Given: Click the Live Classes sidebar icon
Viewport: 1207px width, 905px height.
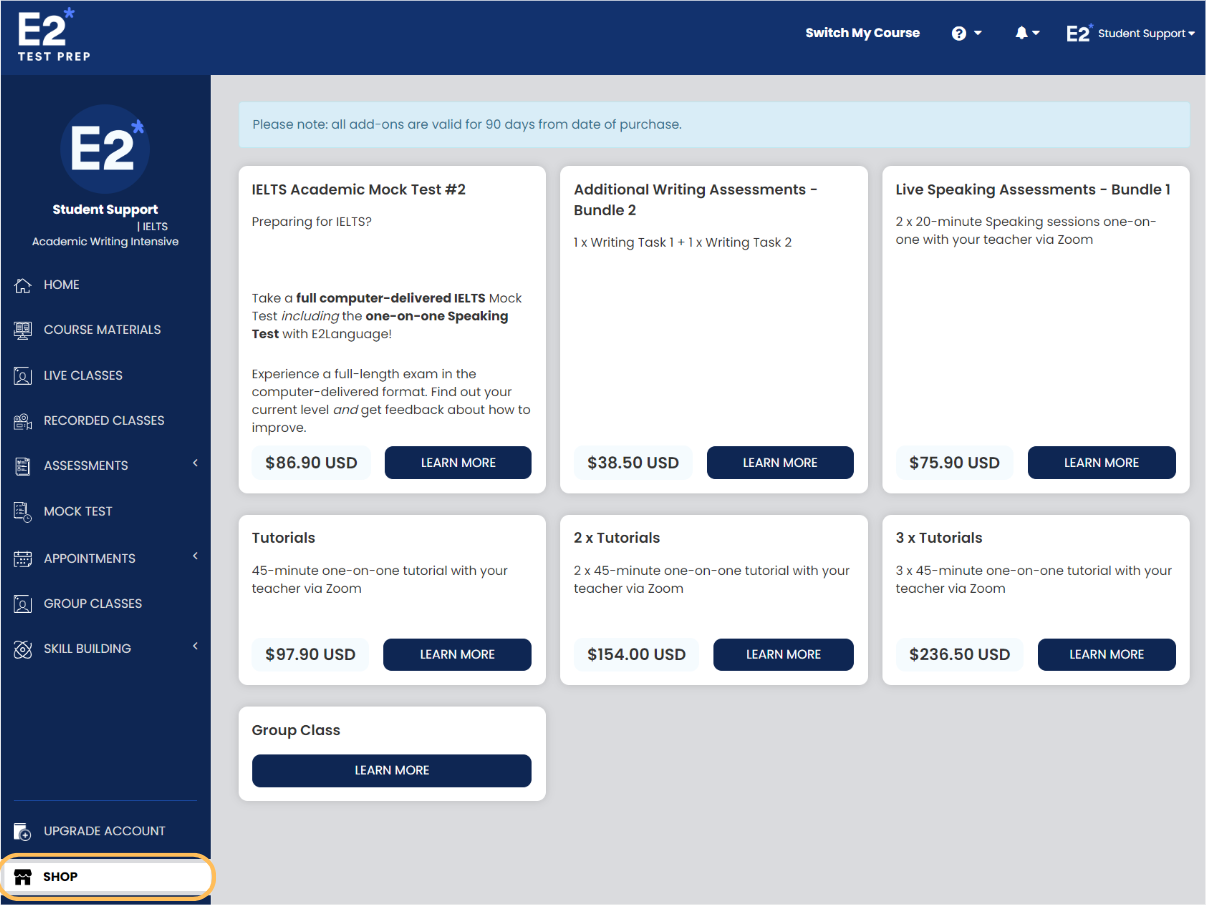Looking at the screenshot, I should 22,375.
